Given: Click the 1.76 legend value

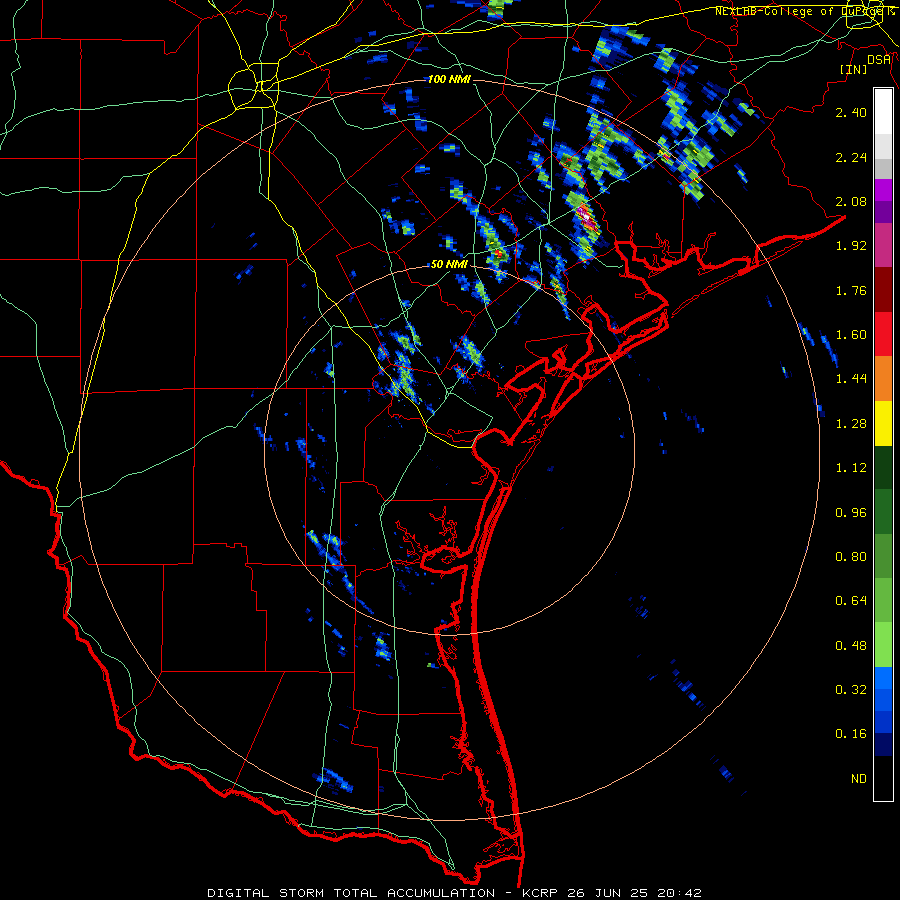Looking at the screenshot, I should coord(851,290).
